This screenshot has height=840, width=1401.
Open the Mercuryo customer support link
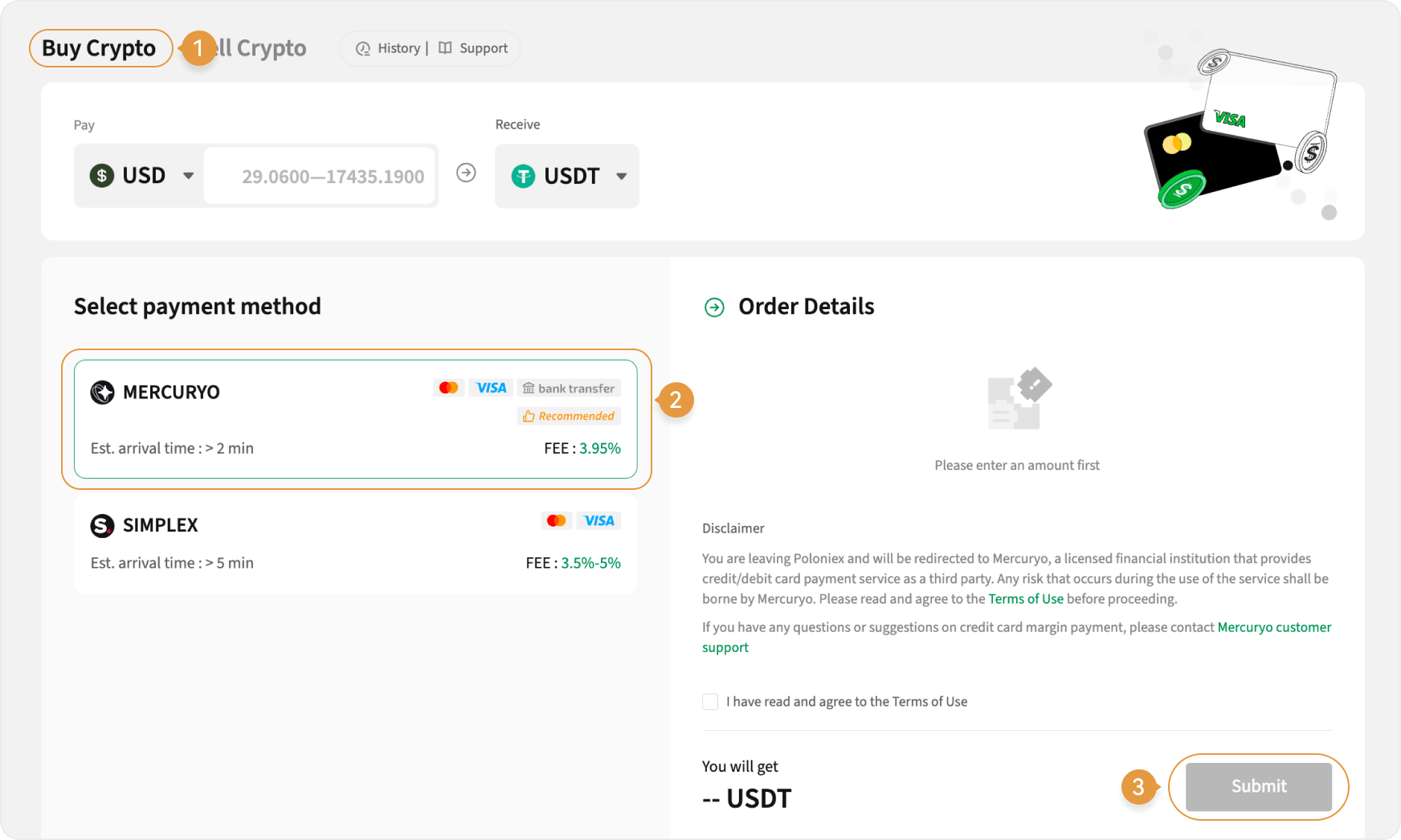pos(1273,627)
